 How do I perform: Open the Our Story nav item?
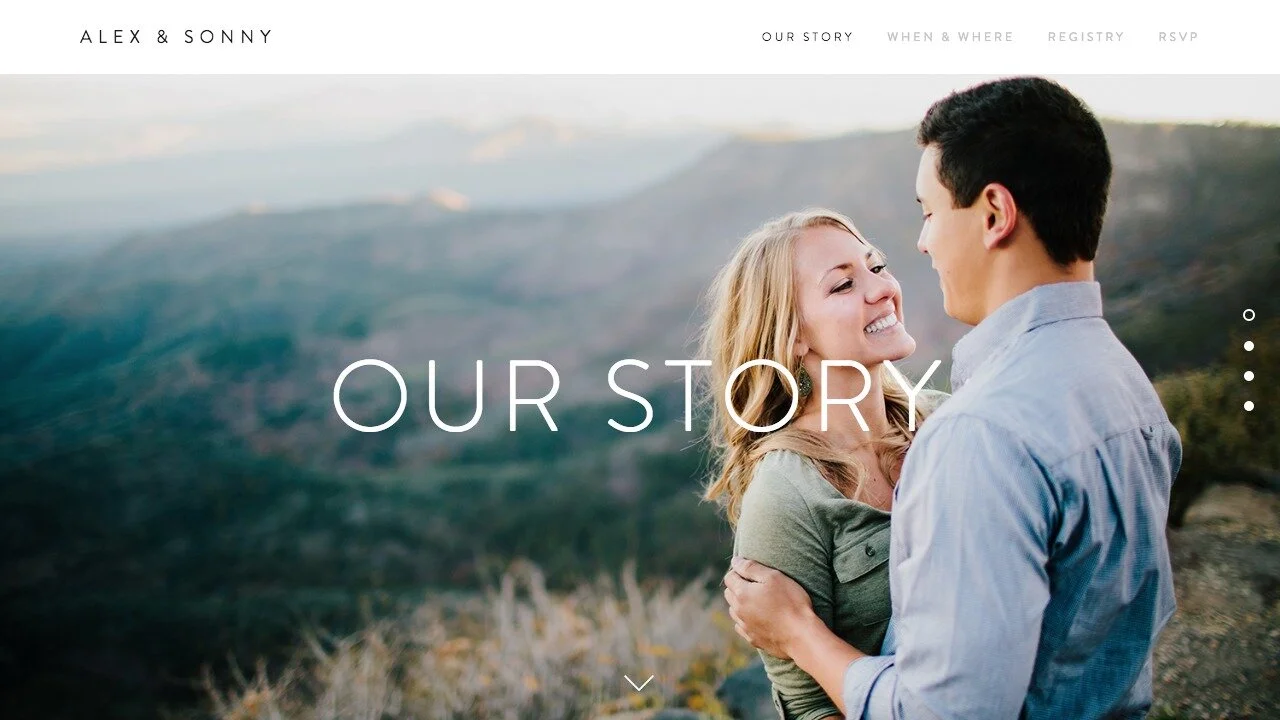[808, 37]
